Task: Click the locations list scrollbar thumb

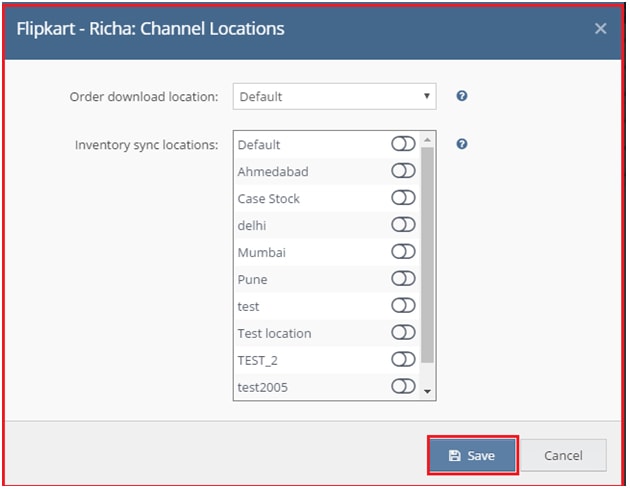Action: click(x=428, y=255)
